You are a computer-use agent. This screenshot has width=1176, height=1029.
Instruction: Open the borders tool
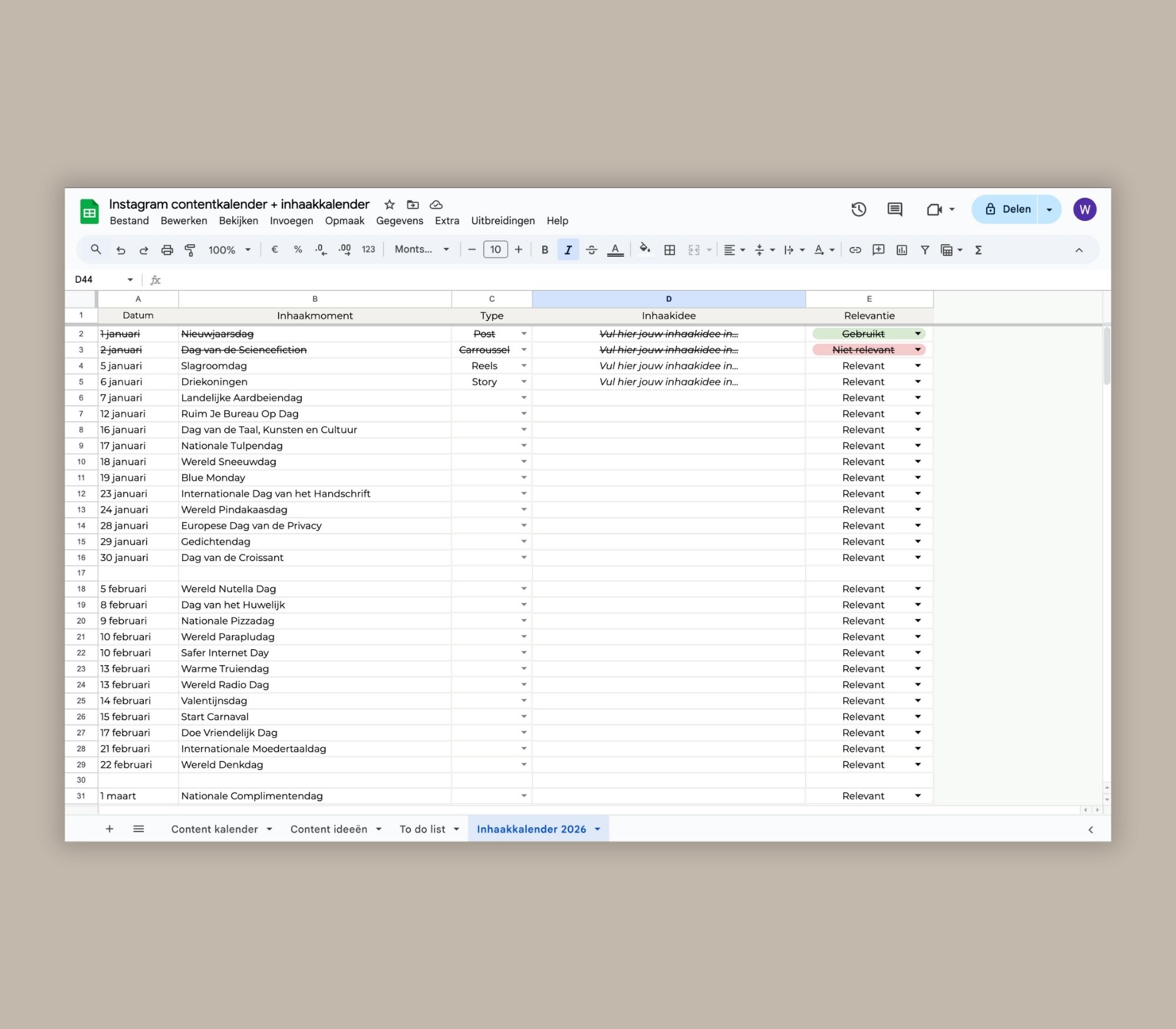click(669, 250)
